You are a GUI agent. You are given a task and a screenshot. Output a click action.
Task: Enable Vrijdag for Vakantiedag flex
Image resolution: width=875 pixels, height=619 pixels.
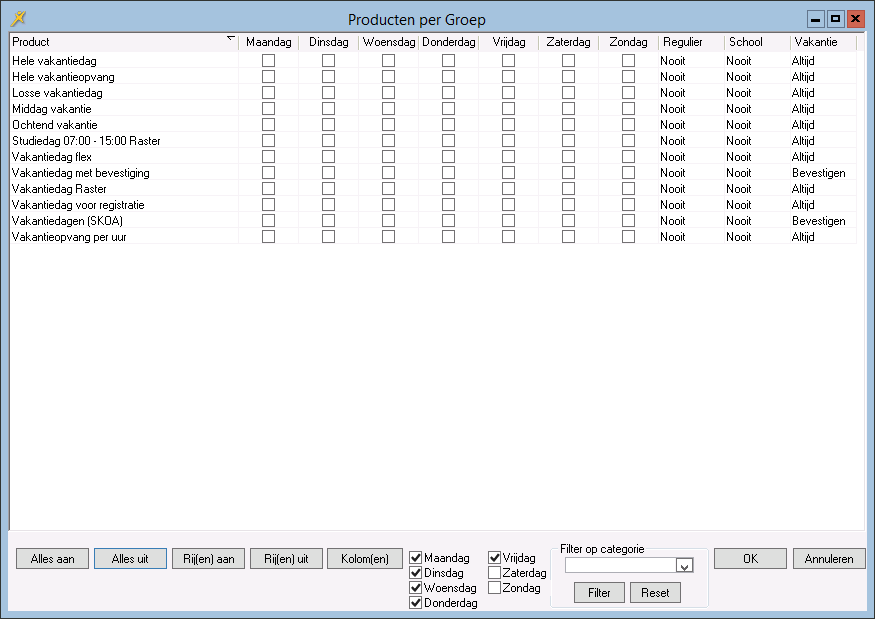pyautogui.click(x=508, y=157)
